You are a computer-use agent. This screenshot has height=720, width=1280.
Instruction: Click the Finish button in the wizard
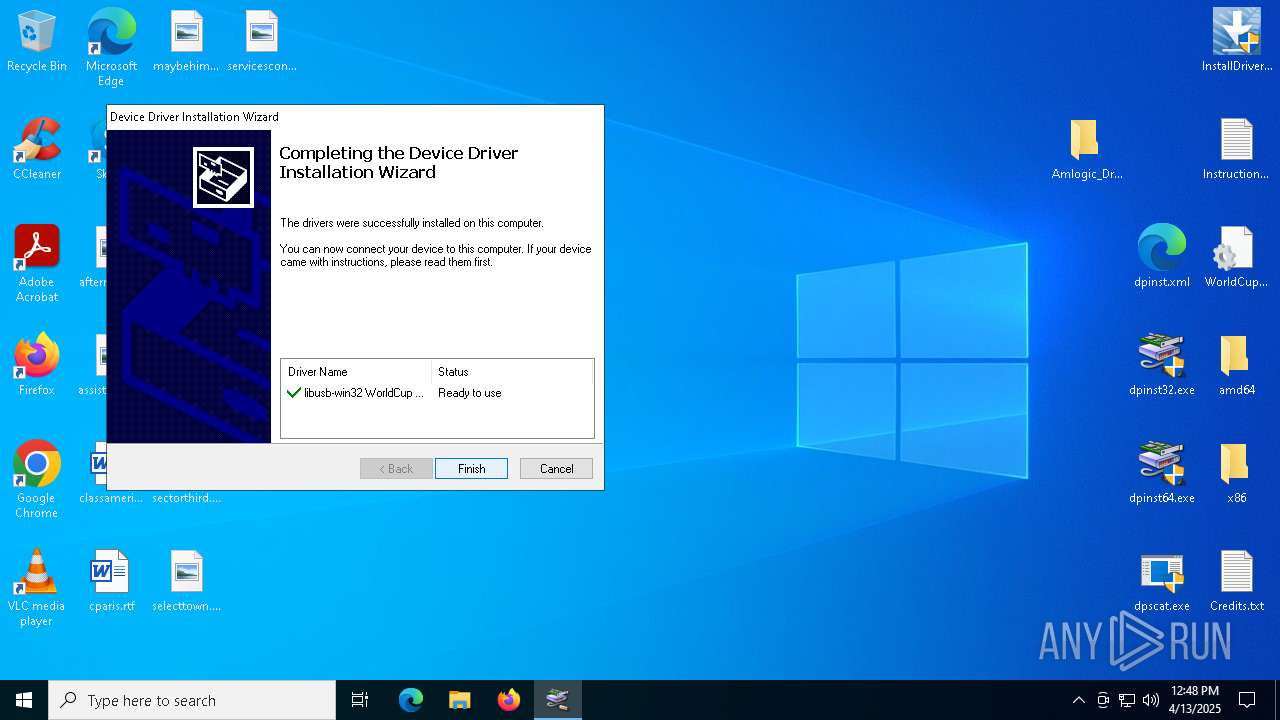click(471, 469)
